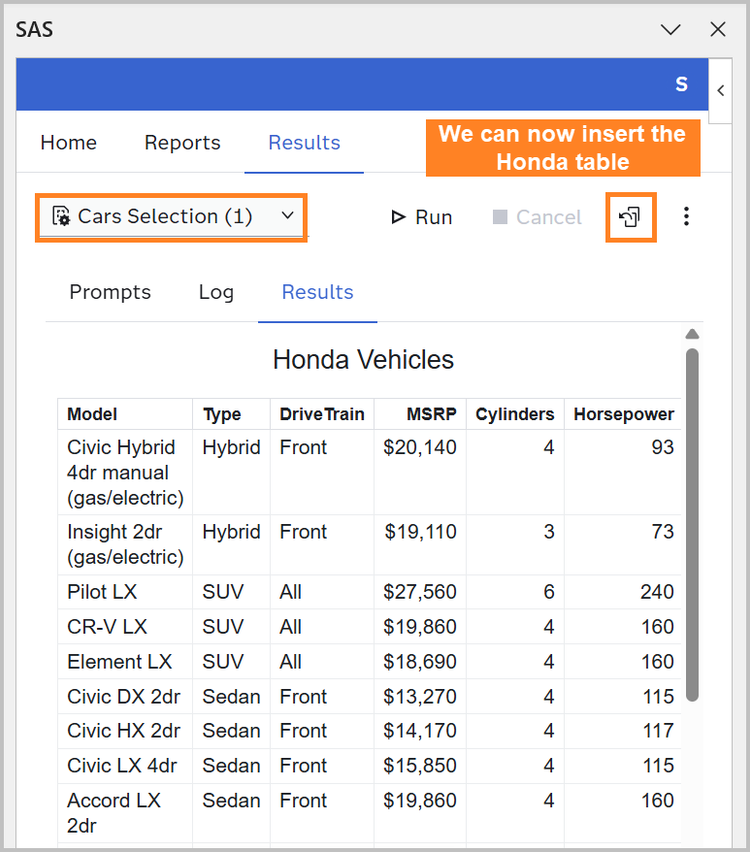750x852 pixels.
Task: Click the Accord LX 2dr model cell
Action: [125, 813]
